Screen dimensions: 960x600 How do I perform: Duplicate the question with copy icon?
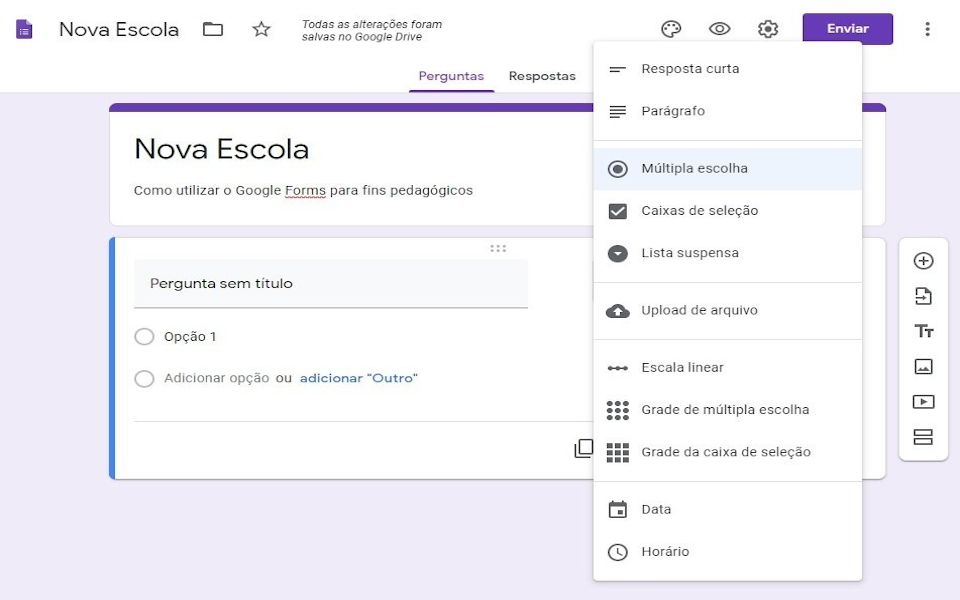pyautogui.click(x=583, y=448)
